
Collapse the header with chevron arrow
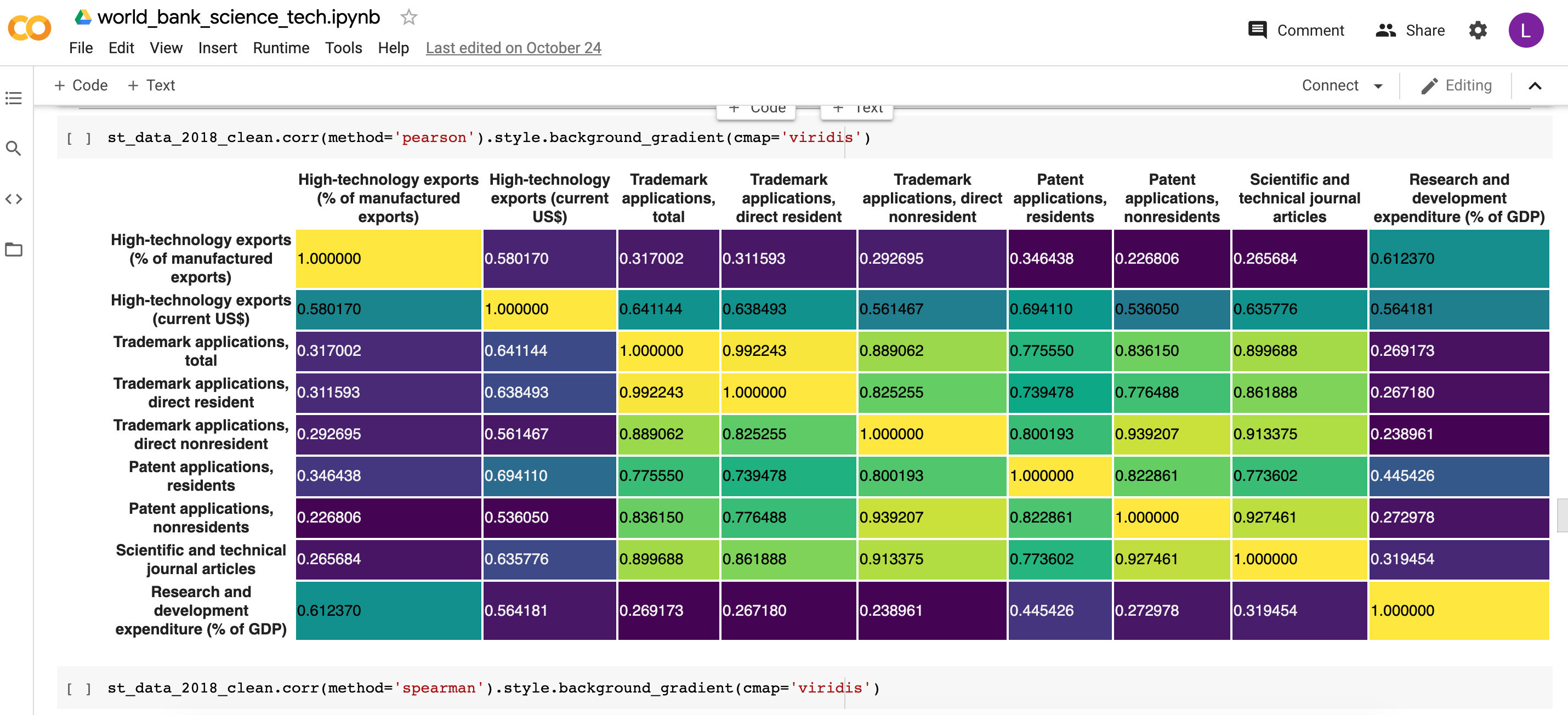pyautogui.click(x=1535, y=86)
